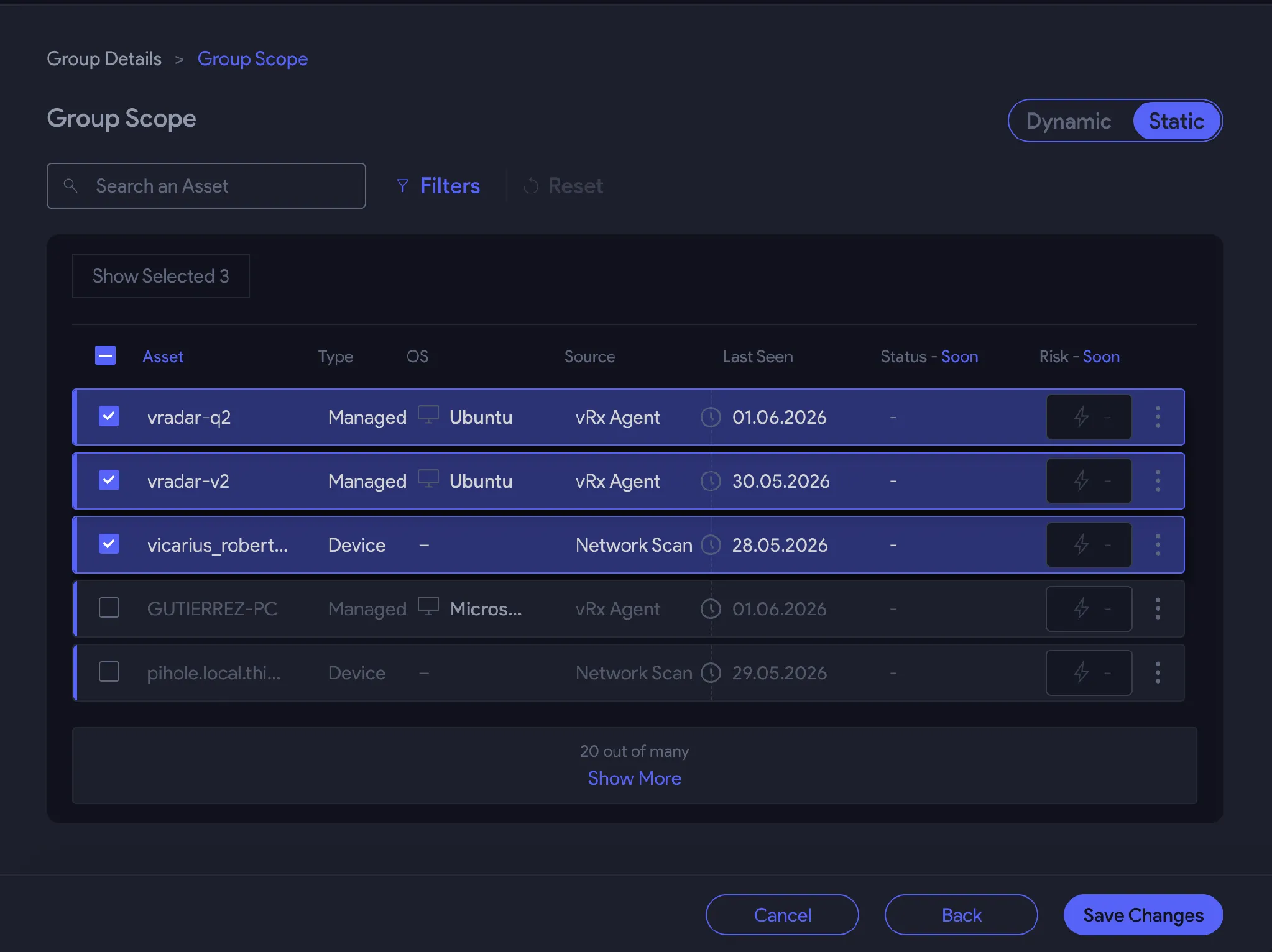The height and width of the screenshot is (952, 1272).
Task: Click the Show More link
Action: coord(634,778)
